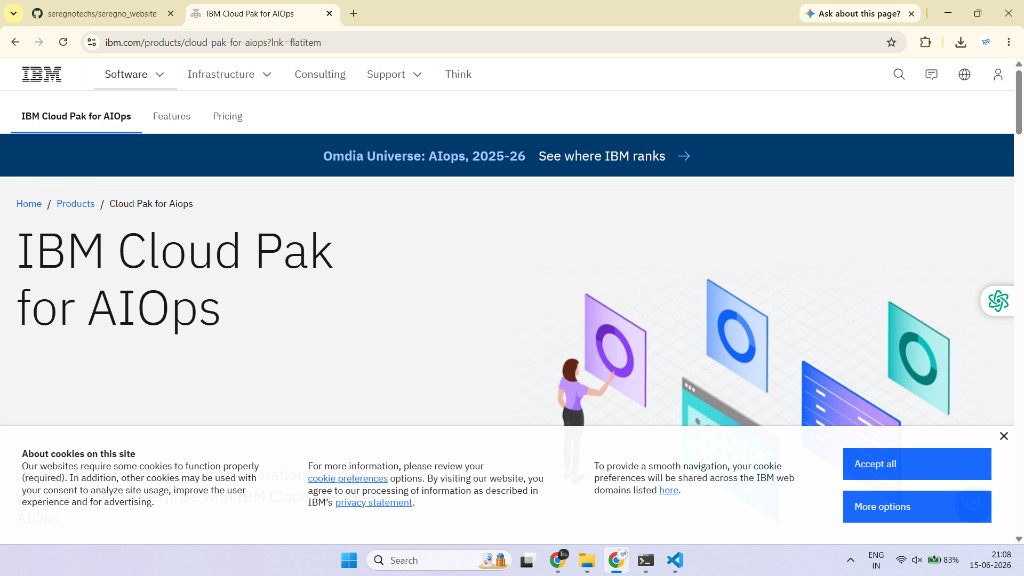This screenshot has width=1024, height=576.
Task: Dismiss the Ask about this page chip
Action: 912,14
